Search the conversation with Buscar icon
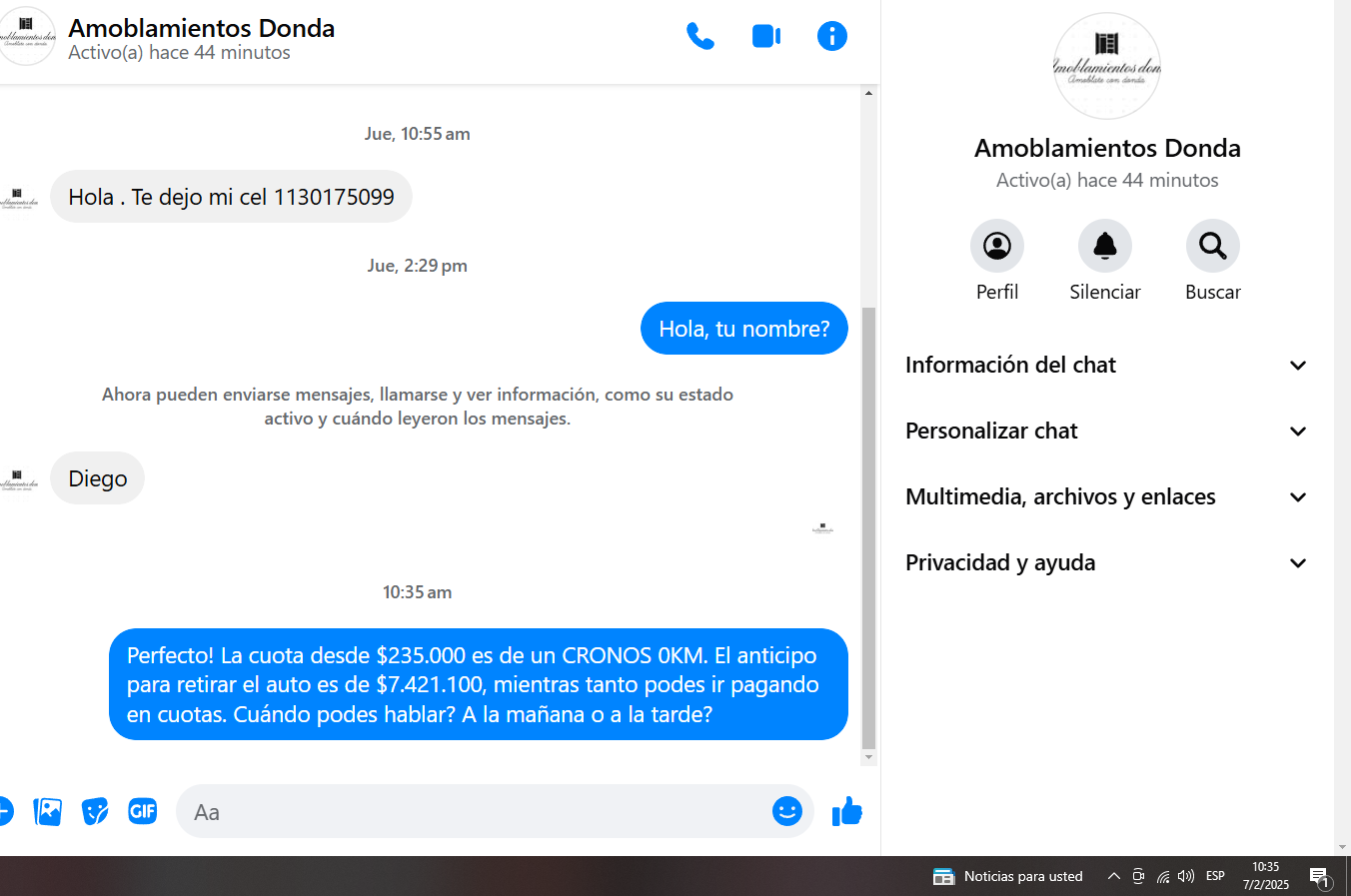 [1213, 246]
